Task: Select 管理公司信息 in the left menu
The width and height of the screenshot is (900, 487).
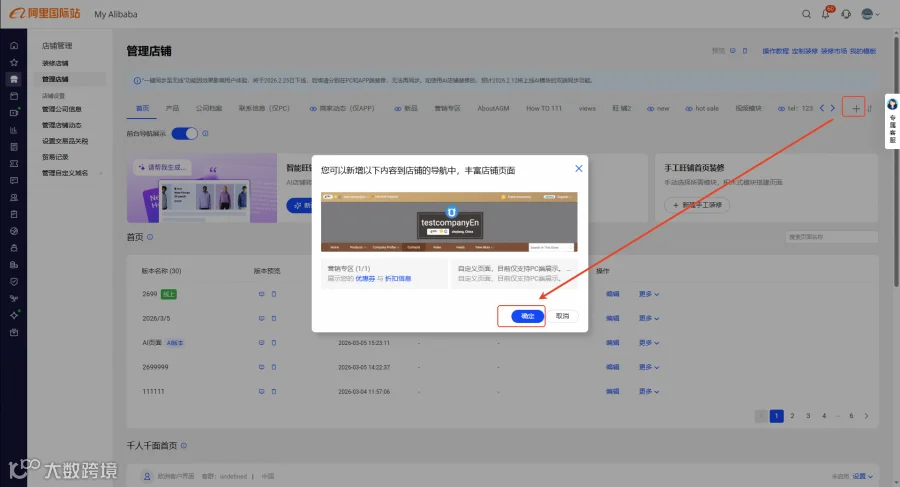Action: [x=61, y=109]
